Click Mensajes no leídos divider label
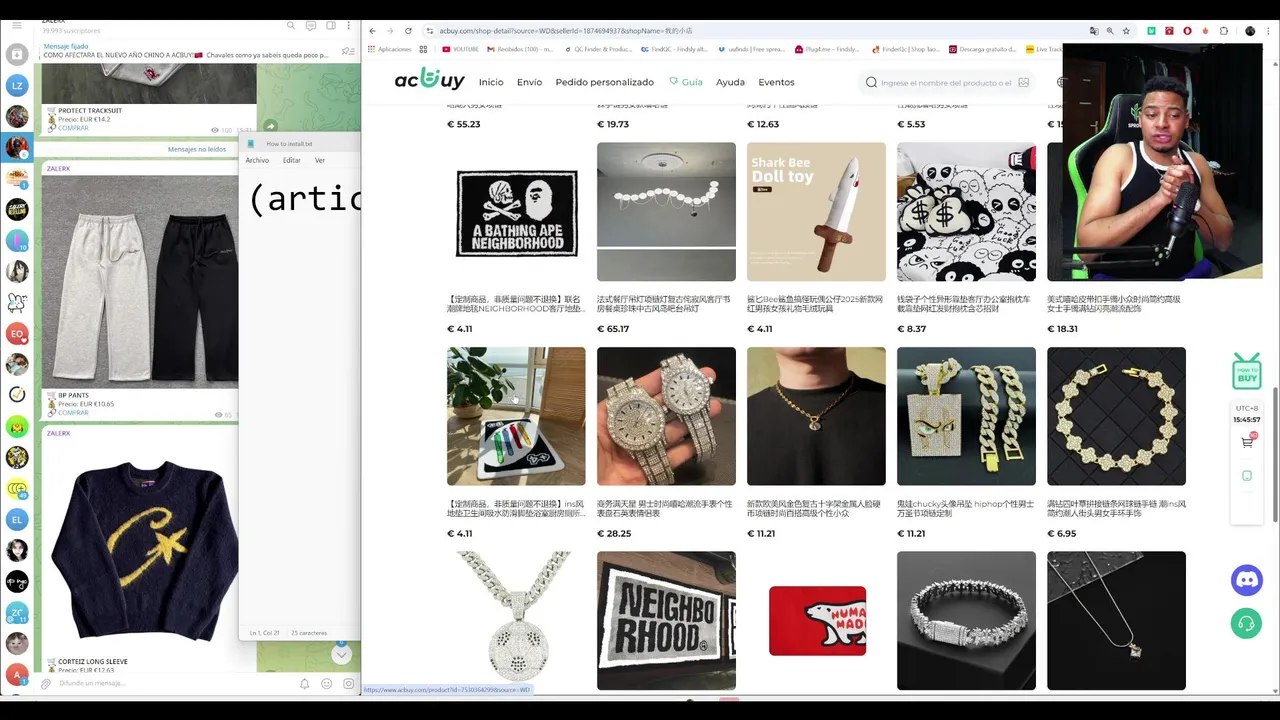 pos(197,149)
